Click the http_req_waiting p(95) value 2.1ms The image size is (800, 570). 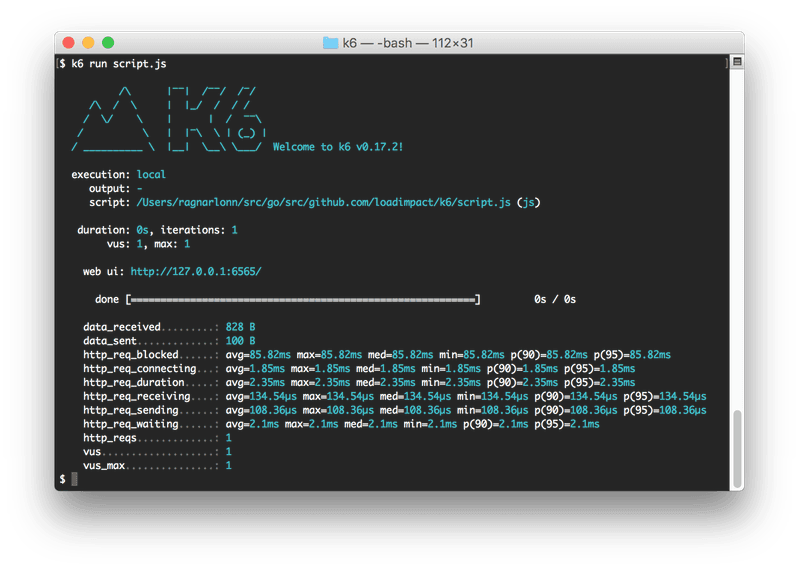(x=585, y=424)
